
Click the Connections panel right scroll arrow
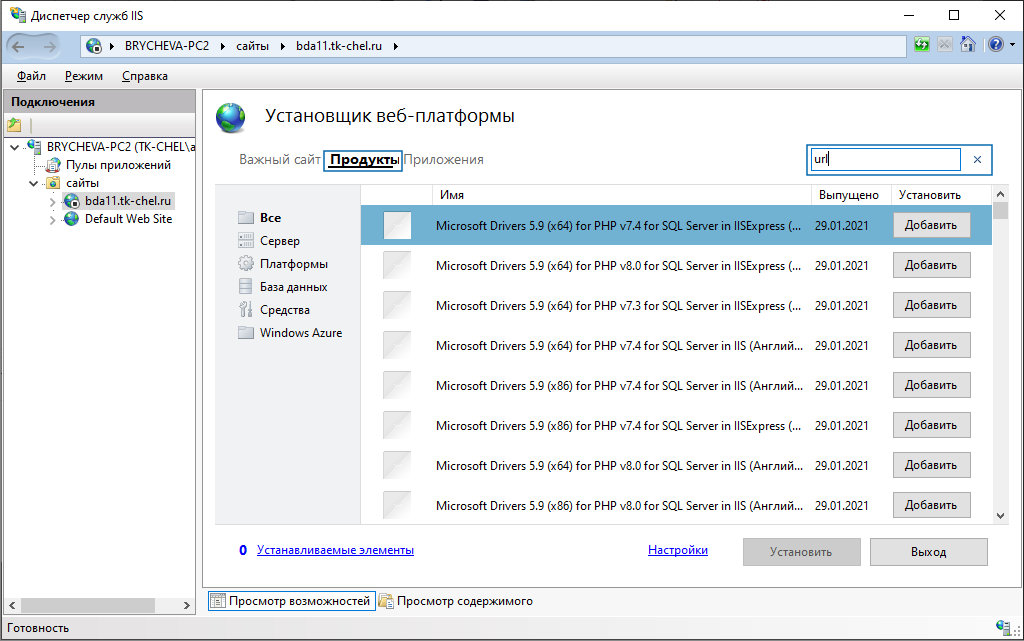187,605
